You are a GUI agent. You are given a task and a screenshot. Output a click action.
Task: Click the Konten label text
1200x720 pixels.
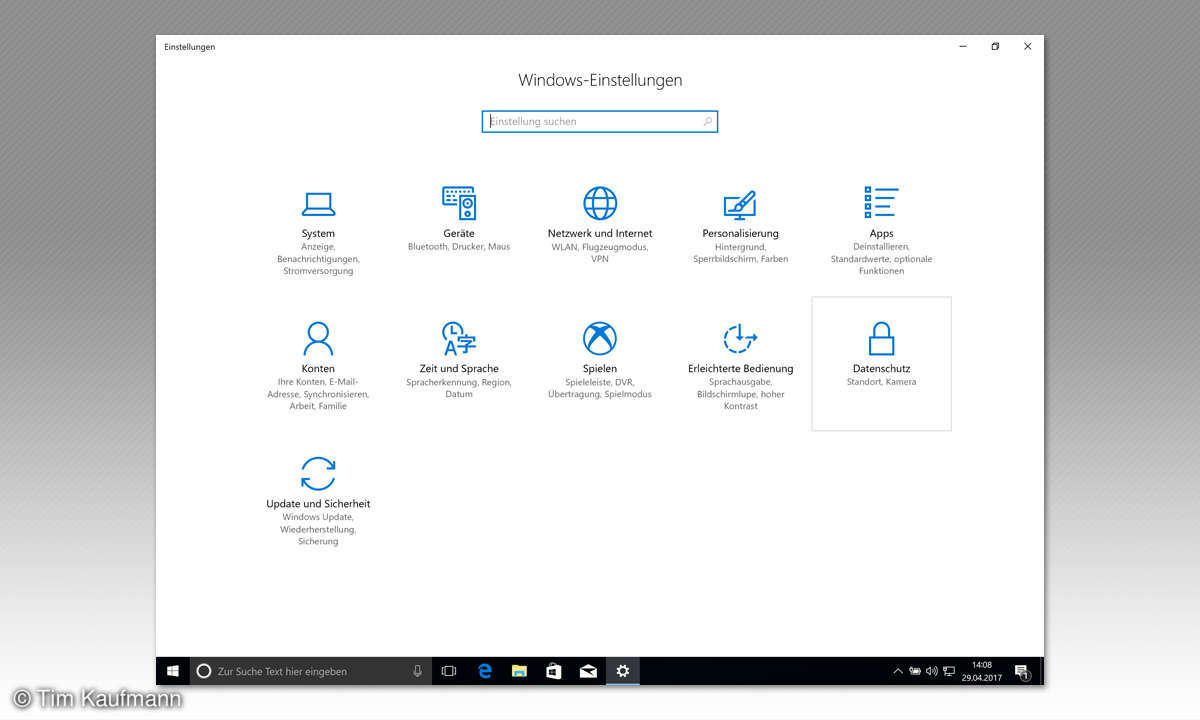click(x=318, y=369)
